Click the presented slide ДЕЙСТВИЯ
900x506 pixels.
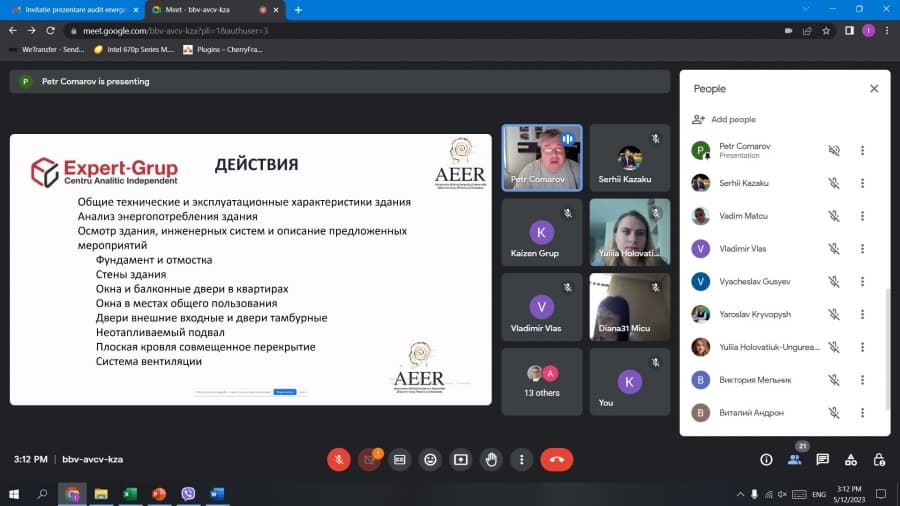(251, 270)
